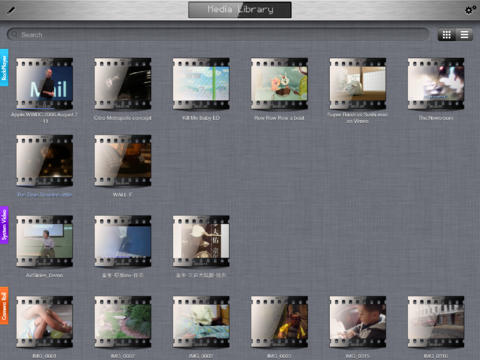
Task: Tap the pencil edit icon
Action: click(x=11, y=10)
